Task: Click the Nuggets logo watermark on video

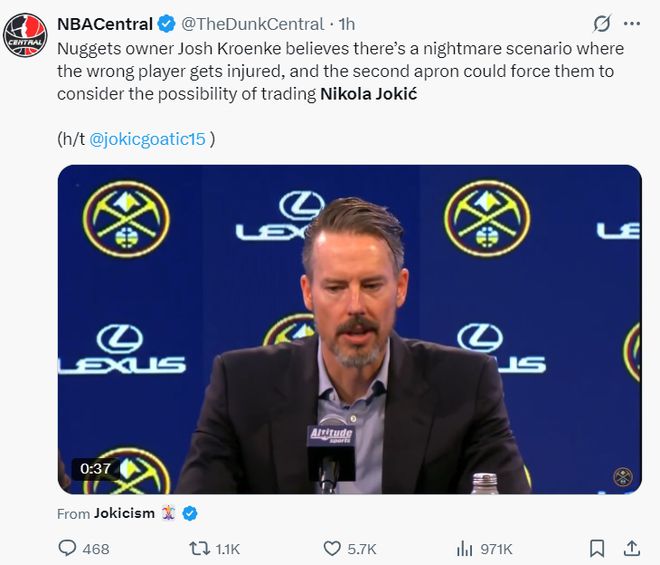Action: coord(621,477)
